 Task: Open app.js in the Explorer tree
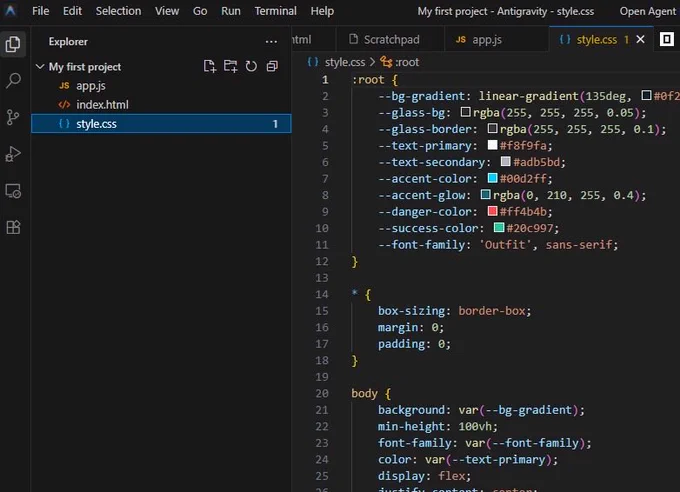tap(161, 85)
